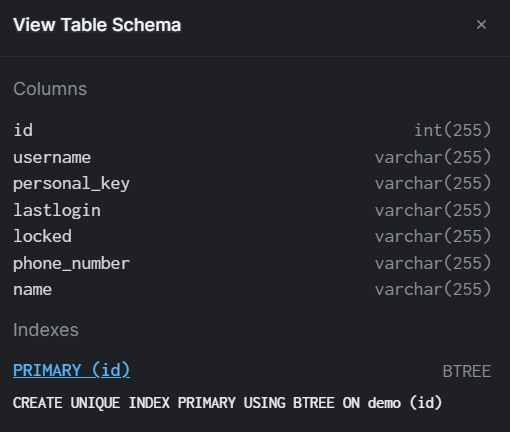The image size is (510, 432).
Task: Click the varchar(255) type beside name
Action: [x=433, y=289]
